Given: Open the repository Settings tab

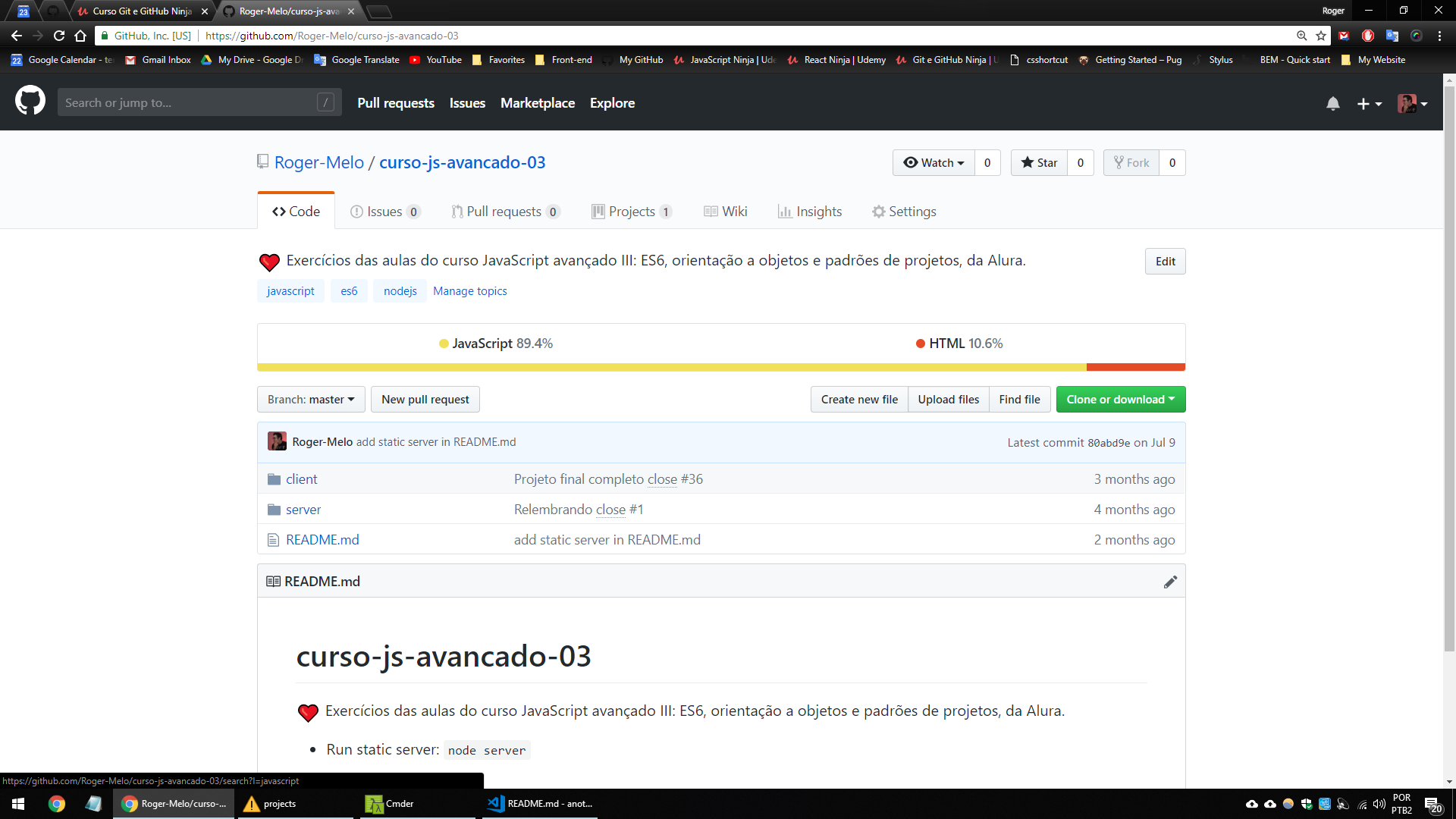Looking at the screenshot, I should pos(904,212).
